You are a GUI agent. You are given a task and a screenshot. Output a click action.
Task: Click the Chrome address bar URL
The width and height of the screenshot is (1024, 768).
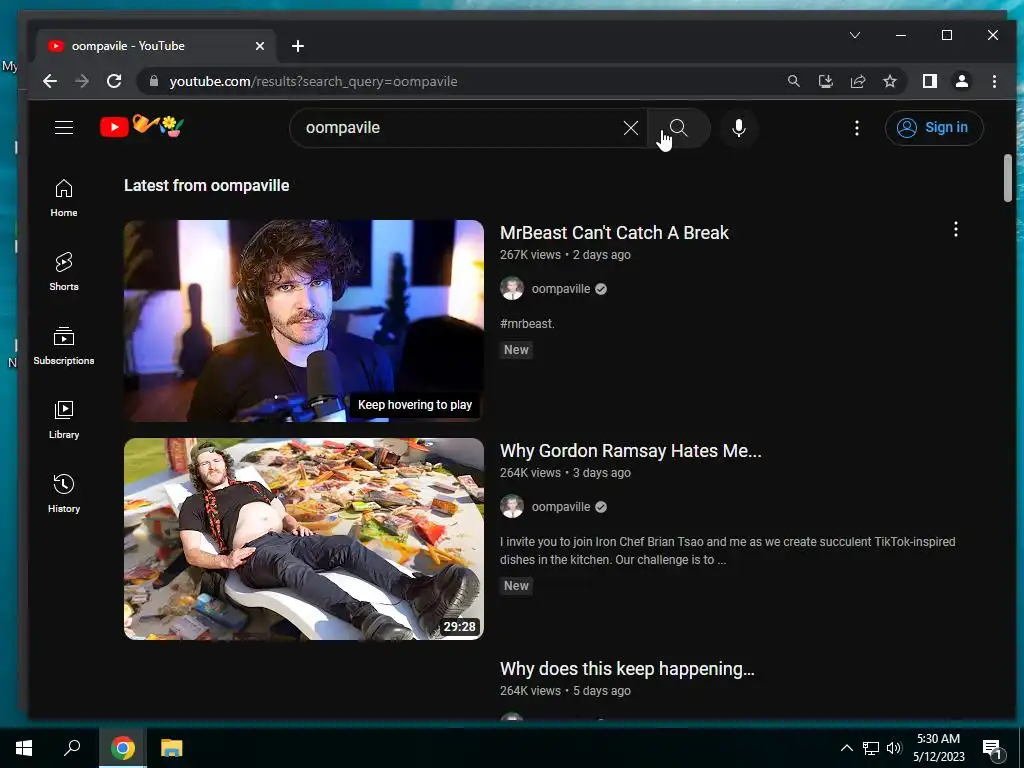point(313,82)
